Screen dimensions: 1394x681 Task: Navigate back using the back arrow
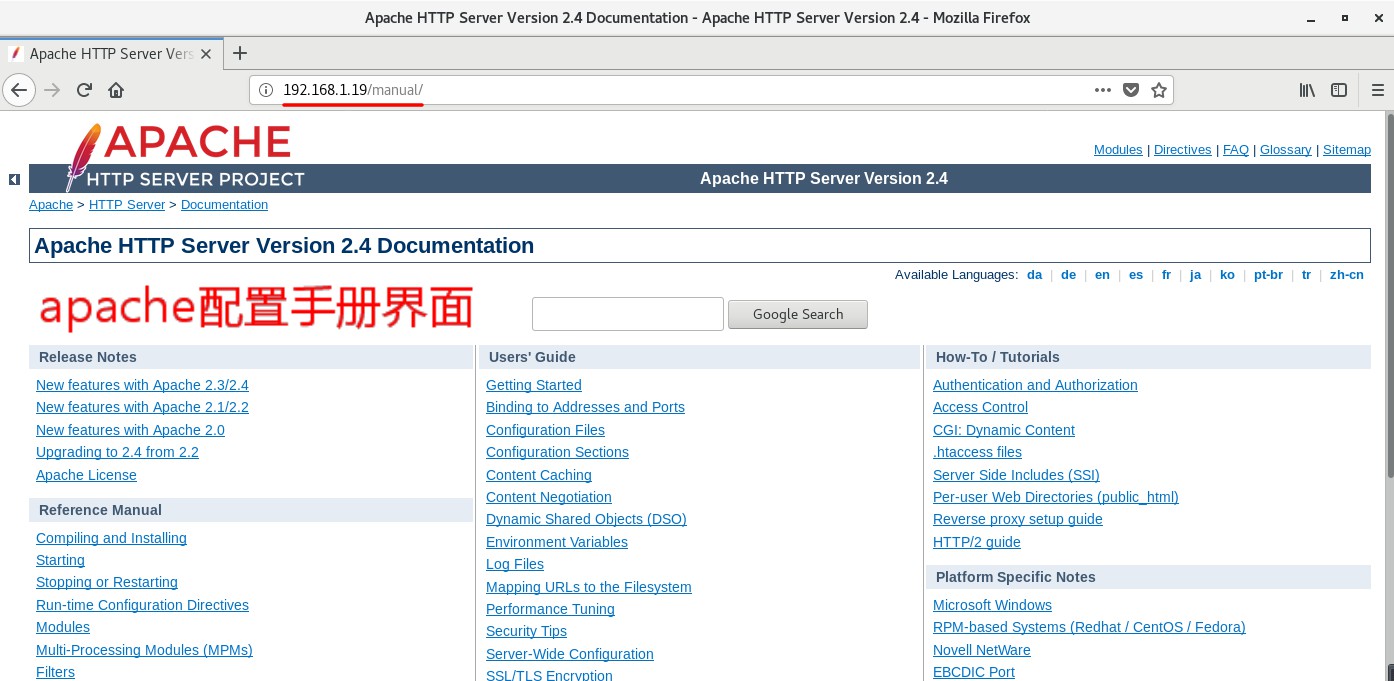point(19,90)
